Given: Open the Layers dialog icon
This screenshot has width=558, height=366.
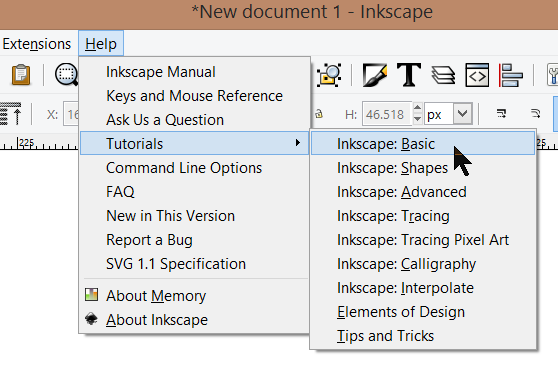Looking at the screenshot, I should pos(443,75).
